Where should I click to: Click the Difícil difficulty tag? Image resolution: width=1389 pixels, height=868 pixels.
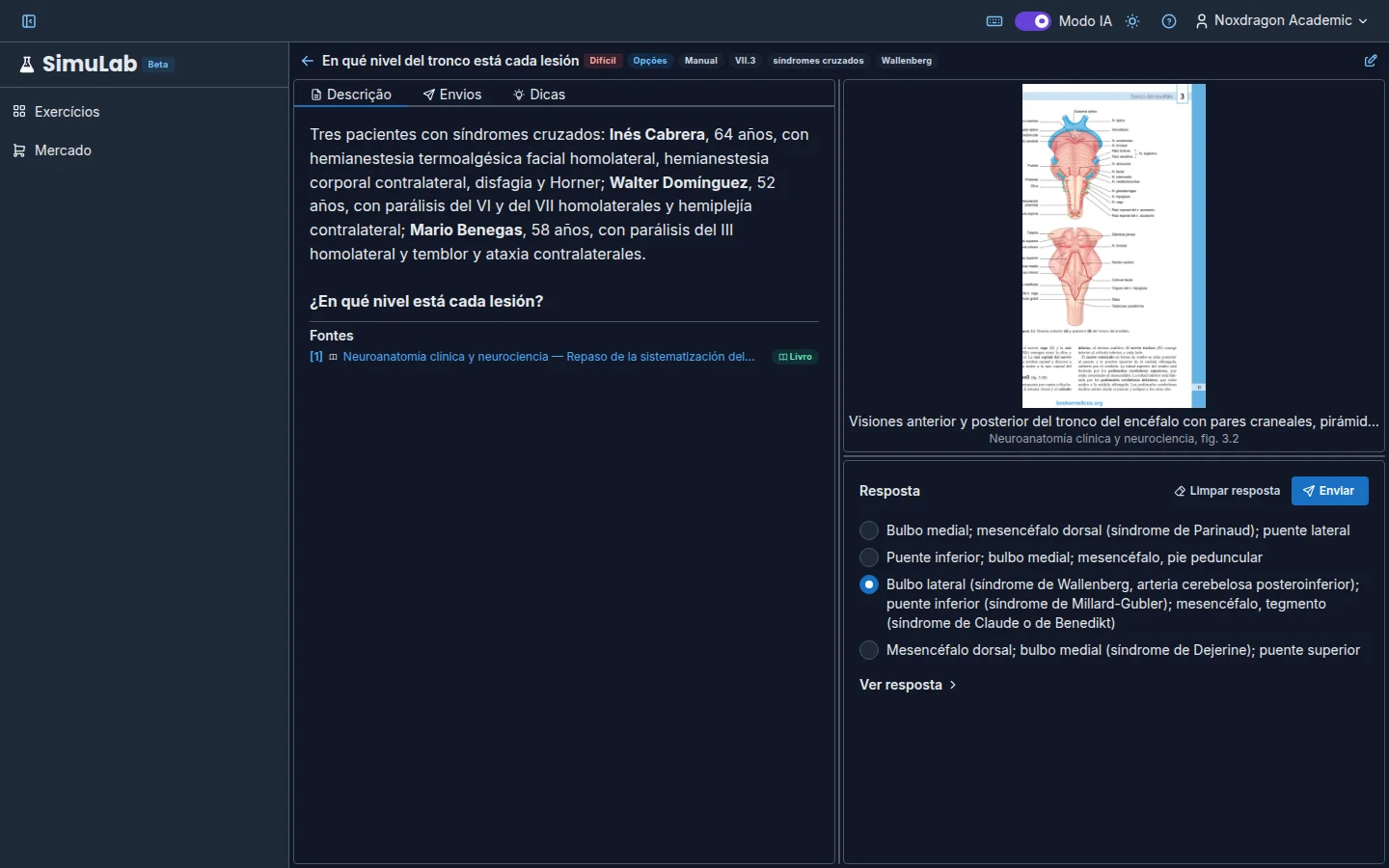coord(603,61)
